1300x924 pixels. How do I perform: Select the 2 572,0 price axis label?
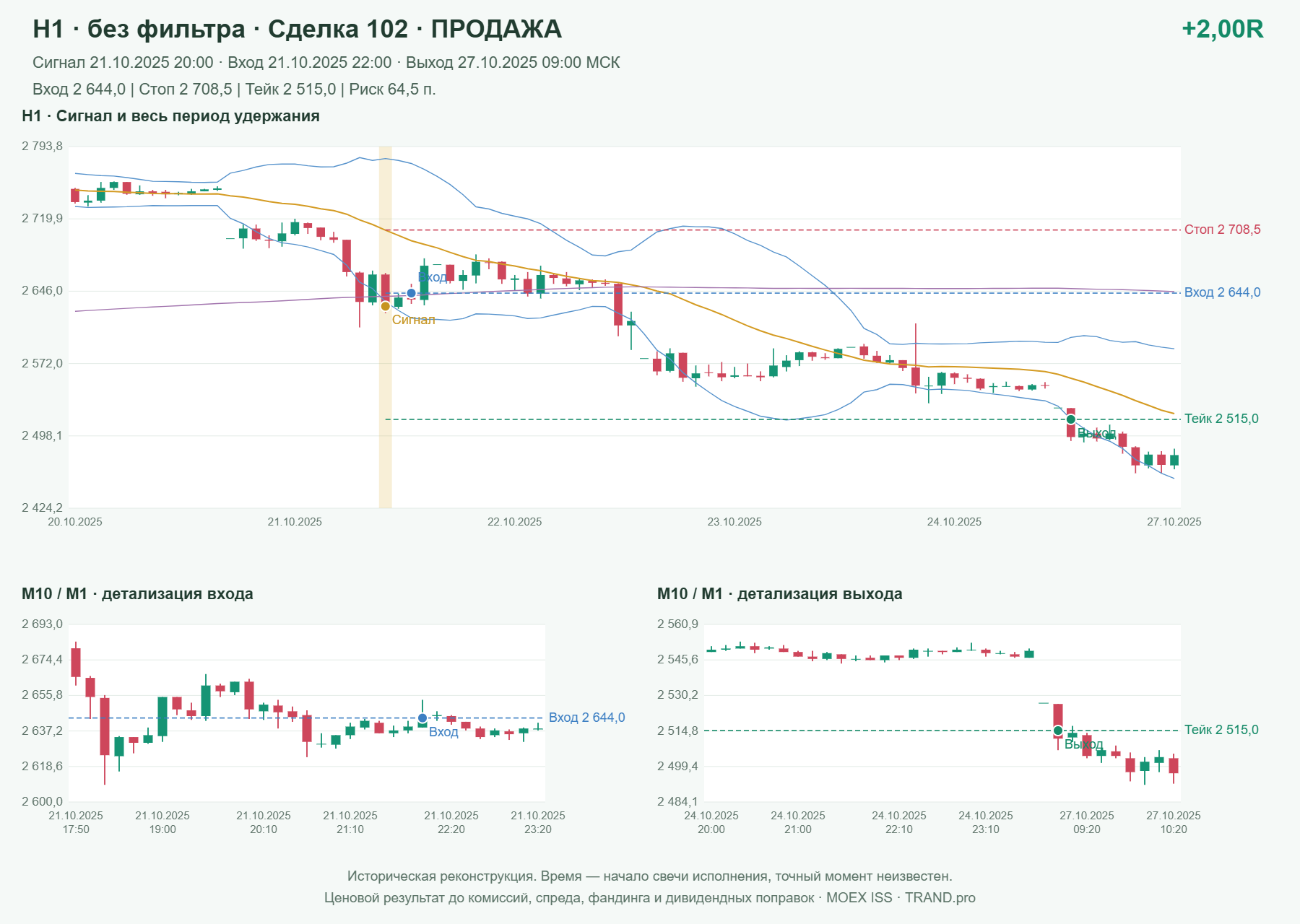(x=42, y=363)
